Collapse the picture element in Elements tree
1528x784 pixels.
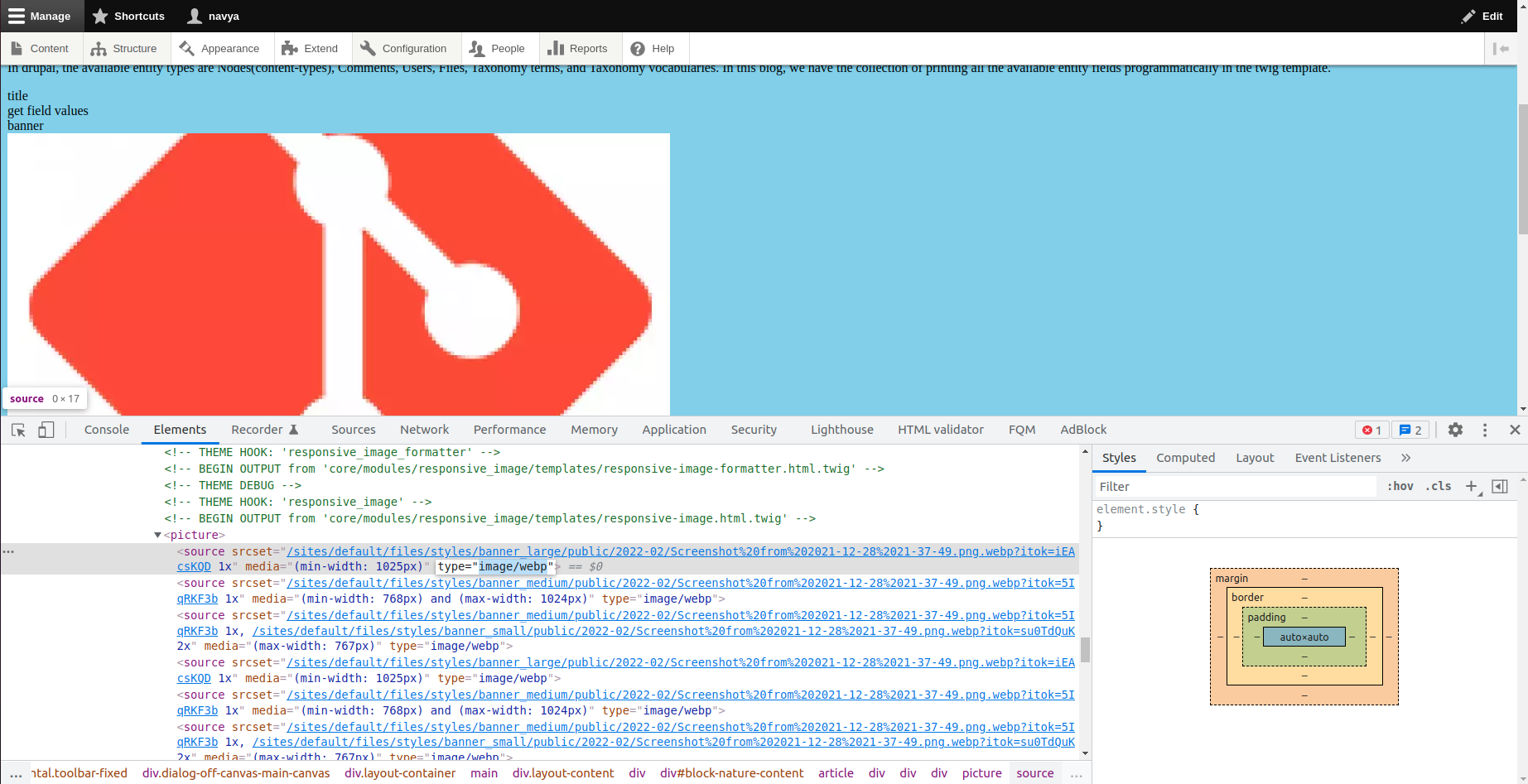(158, 535)
